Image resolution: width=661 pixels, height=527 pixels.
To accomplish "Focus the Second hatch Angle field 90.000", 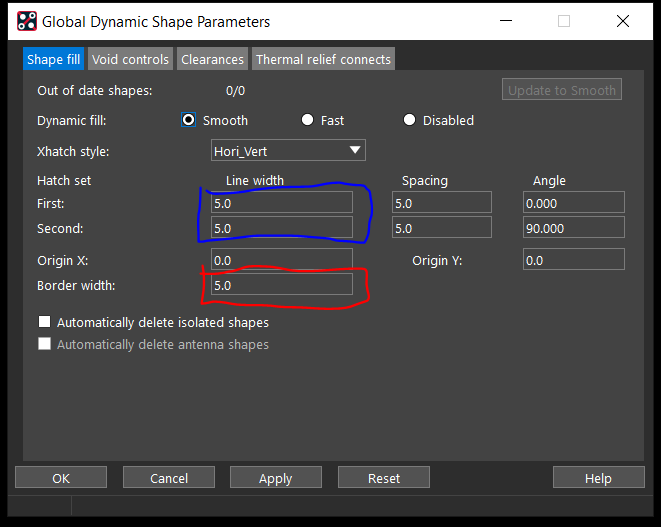I will (x=574, y=228).
